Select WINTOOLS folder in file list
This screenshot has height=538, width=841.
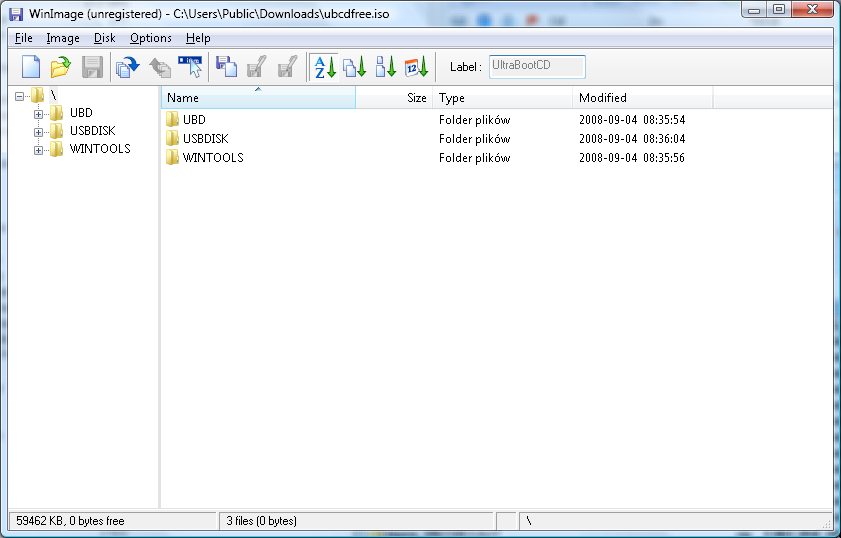pyautogui.click(x=213, y=158)
